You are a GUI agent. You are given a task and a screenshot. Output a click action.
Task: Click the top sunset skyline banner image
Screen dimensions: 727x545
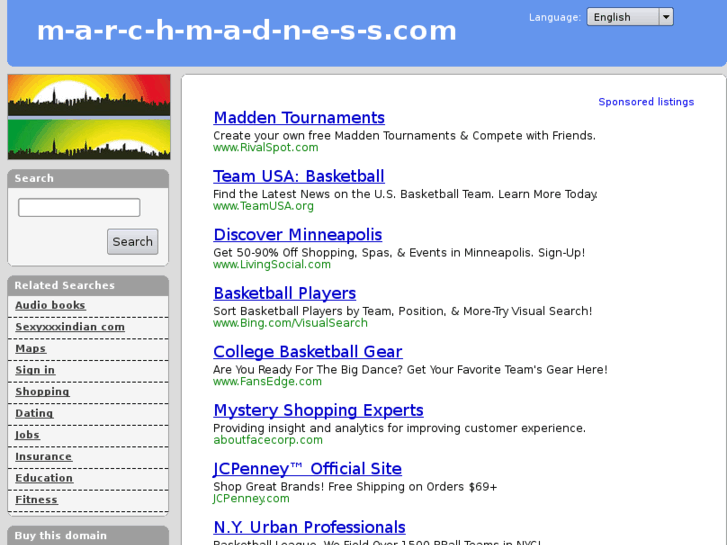(x=89, y=95)
